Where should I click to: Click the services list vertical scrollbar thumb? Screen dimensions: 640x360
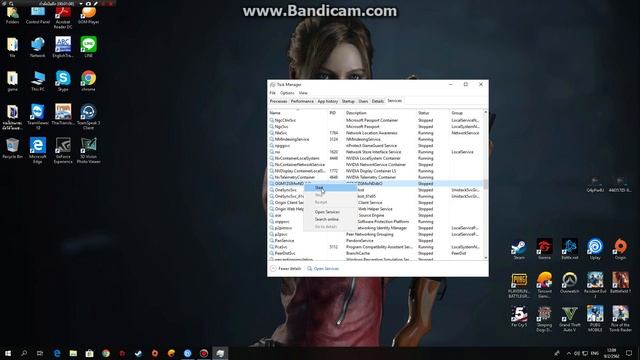tap(485, 184)
